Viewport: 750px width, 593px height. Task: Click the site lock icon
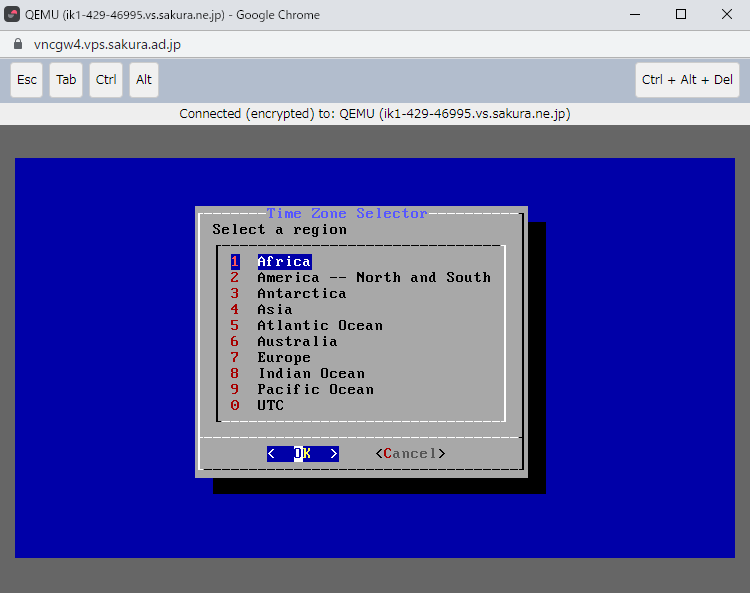(x=16, y=45)
